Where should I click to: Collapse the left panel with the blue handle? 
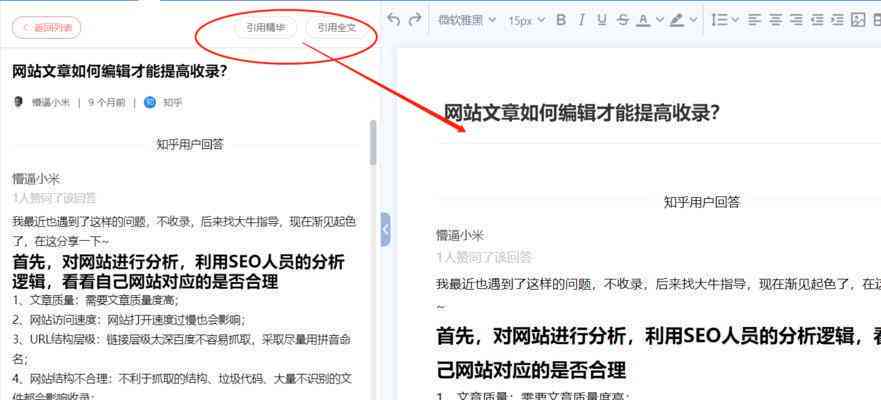[385, 229]
